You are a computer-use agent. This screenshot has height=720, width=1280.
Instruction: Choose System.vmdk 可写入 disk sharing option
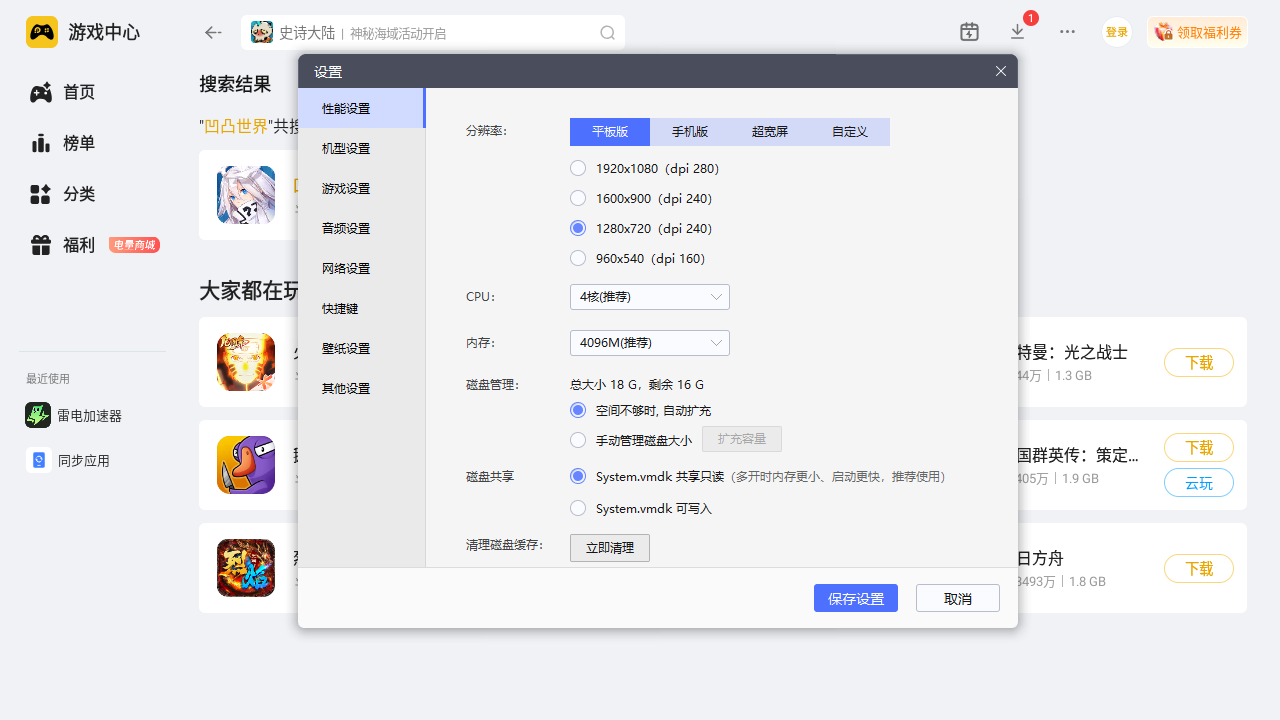(x=578, y=508)
